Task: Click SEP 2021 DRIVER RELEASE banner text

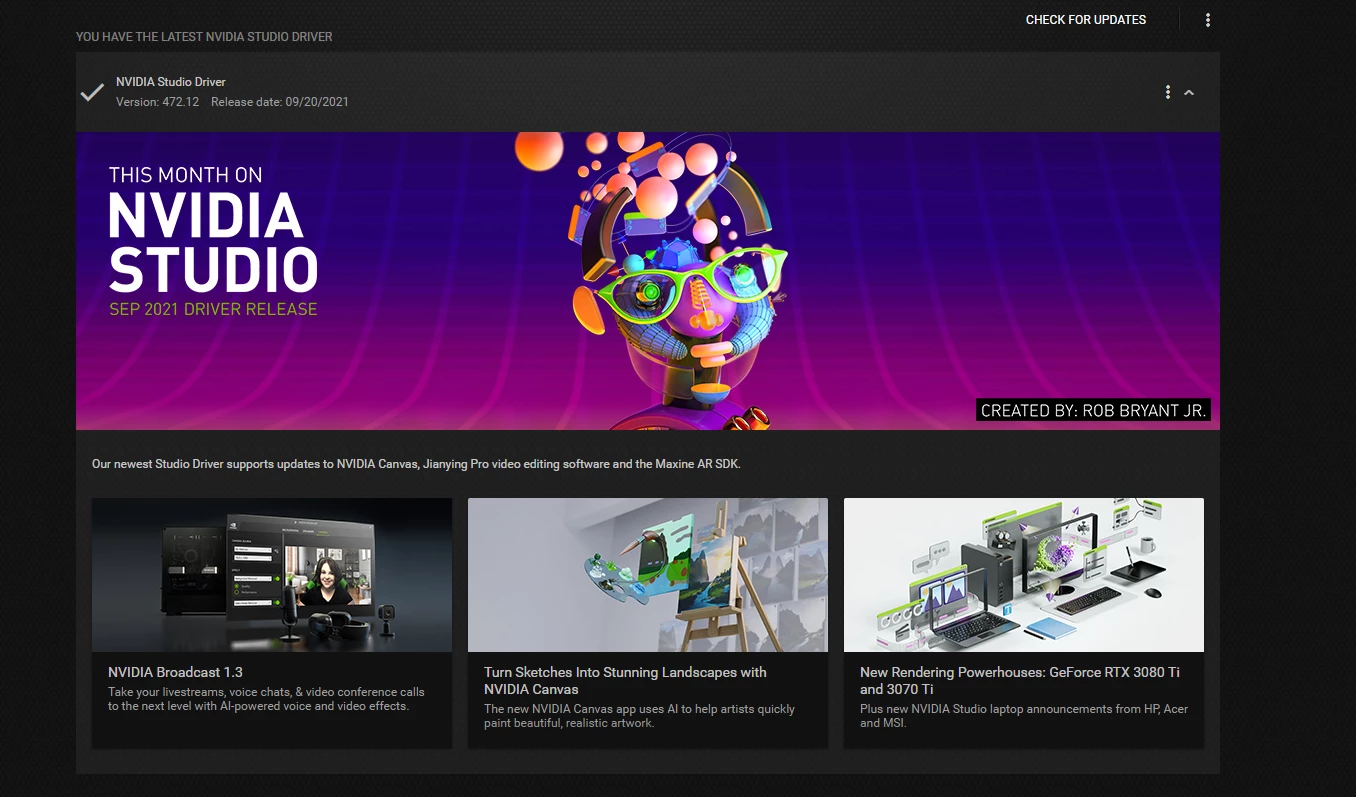Action: click(213, 309)
